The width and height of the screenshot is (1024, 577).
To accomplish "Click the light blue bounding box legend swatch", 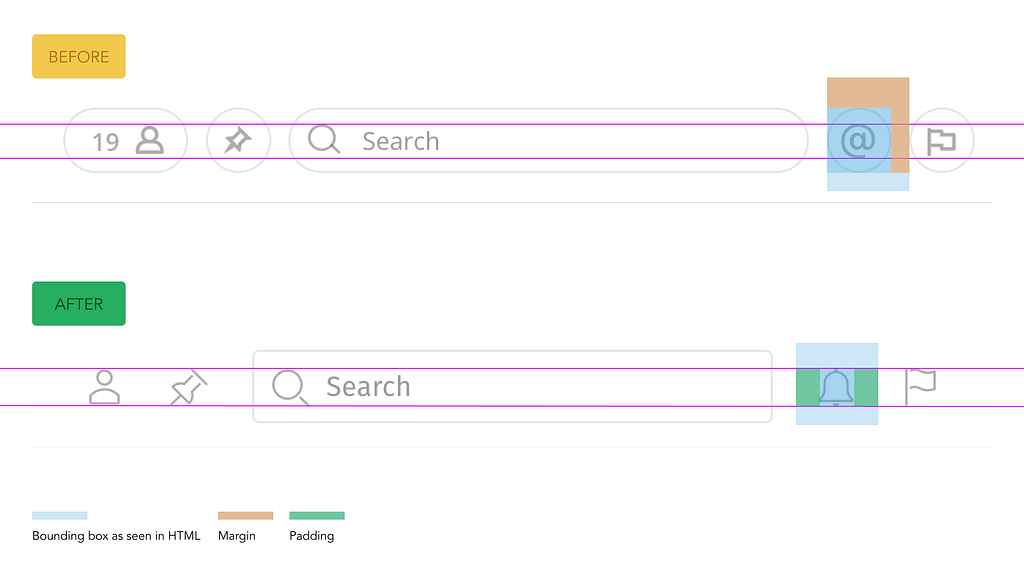I will point(59,516).
